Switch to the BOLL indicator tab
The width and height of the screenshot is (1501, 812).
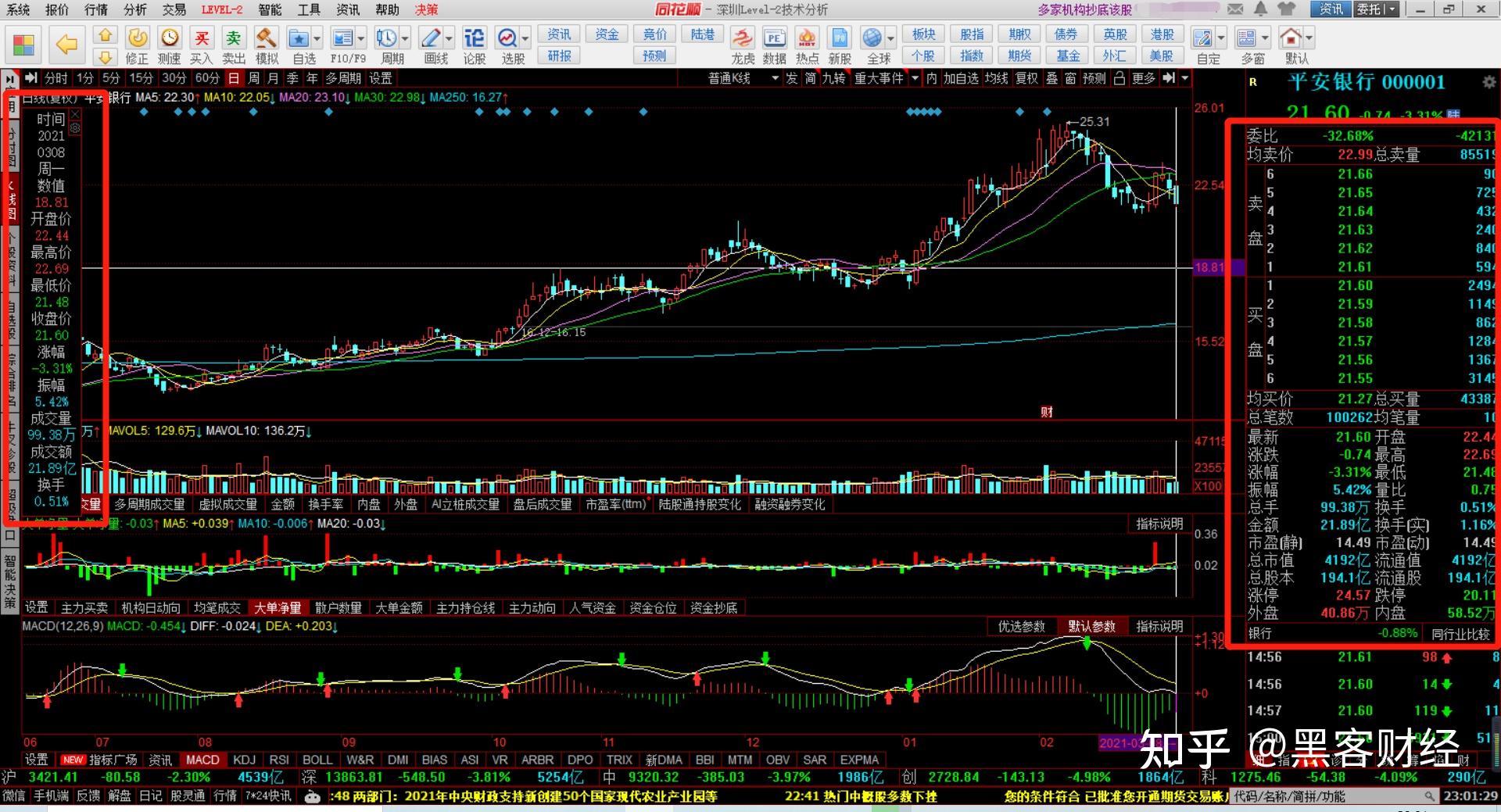(x=317, y=760)
